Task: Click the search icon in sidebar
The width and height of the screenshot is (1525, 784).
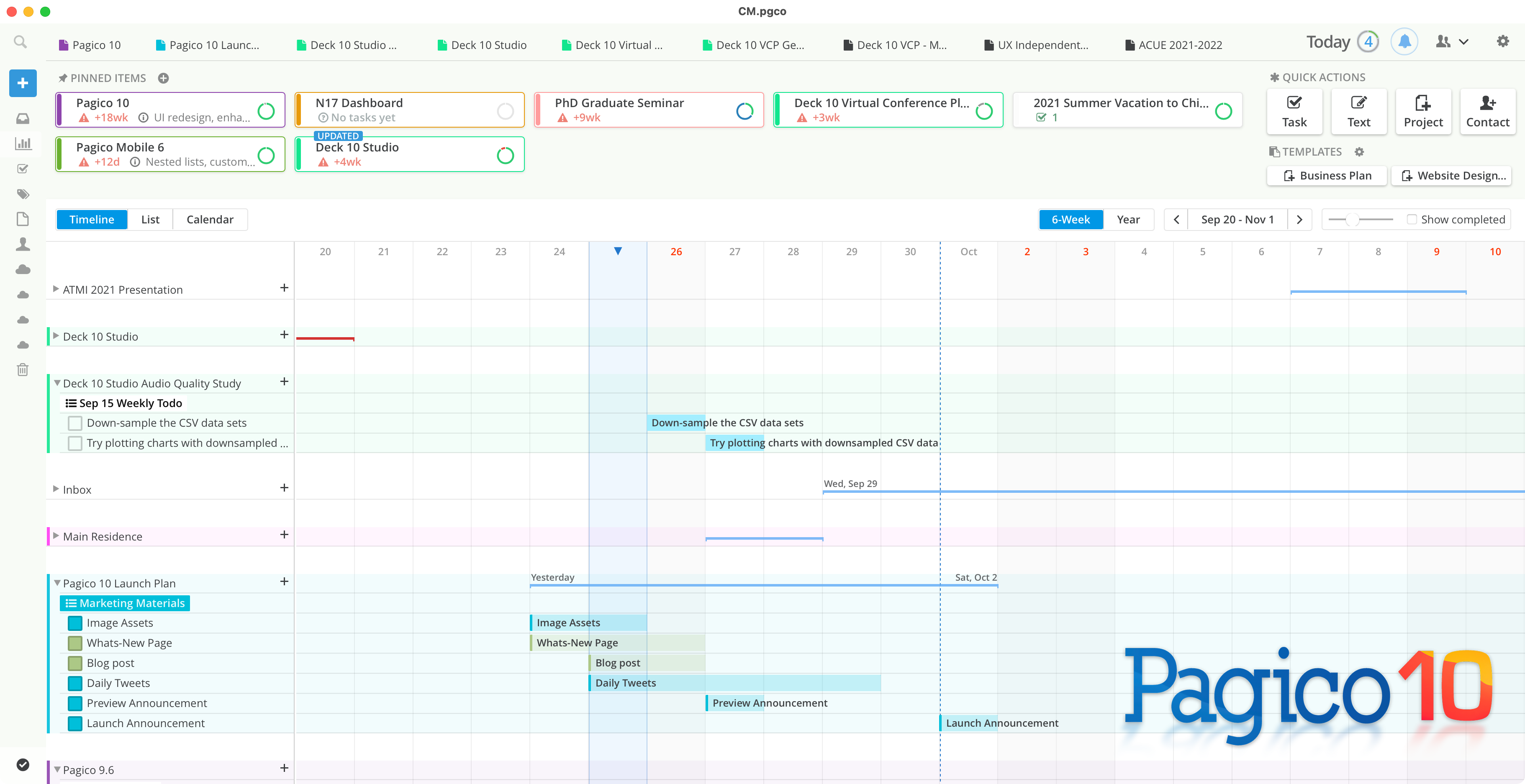Action: [x=20, y=41]
